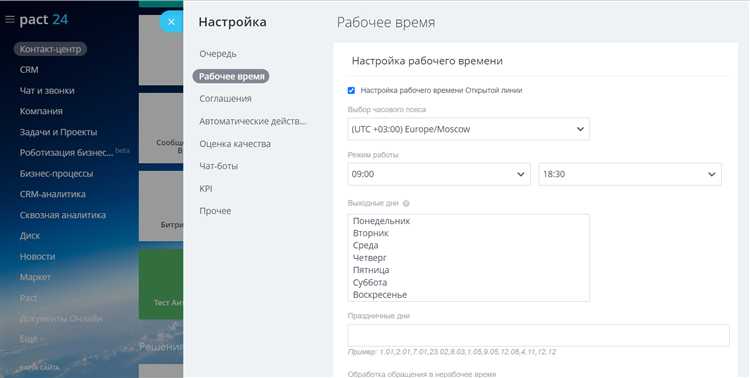750x378 pixels.
Task: Open the Автоматические действия section
Action: click(x=253, y=121)
